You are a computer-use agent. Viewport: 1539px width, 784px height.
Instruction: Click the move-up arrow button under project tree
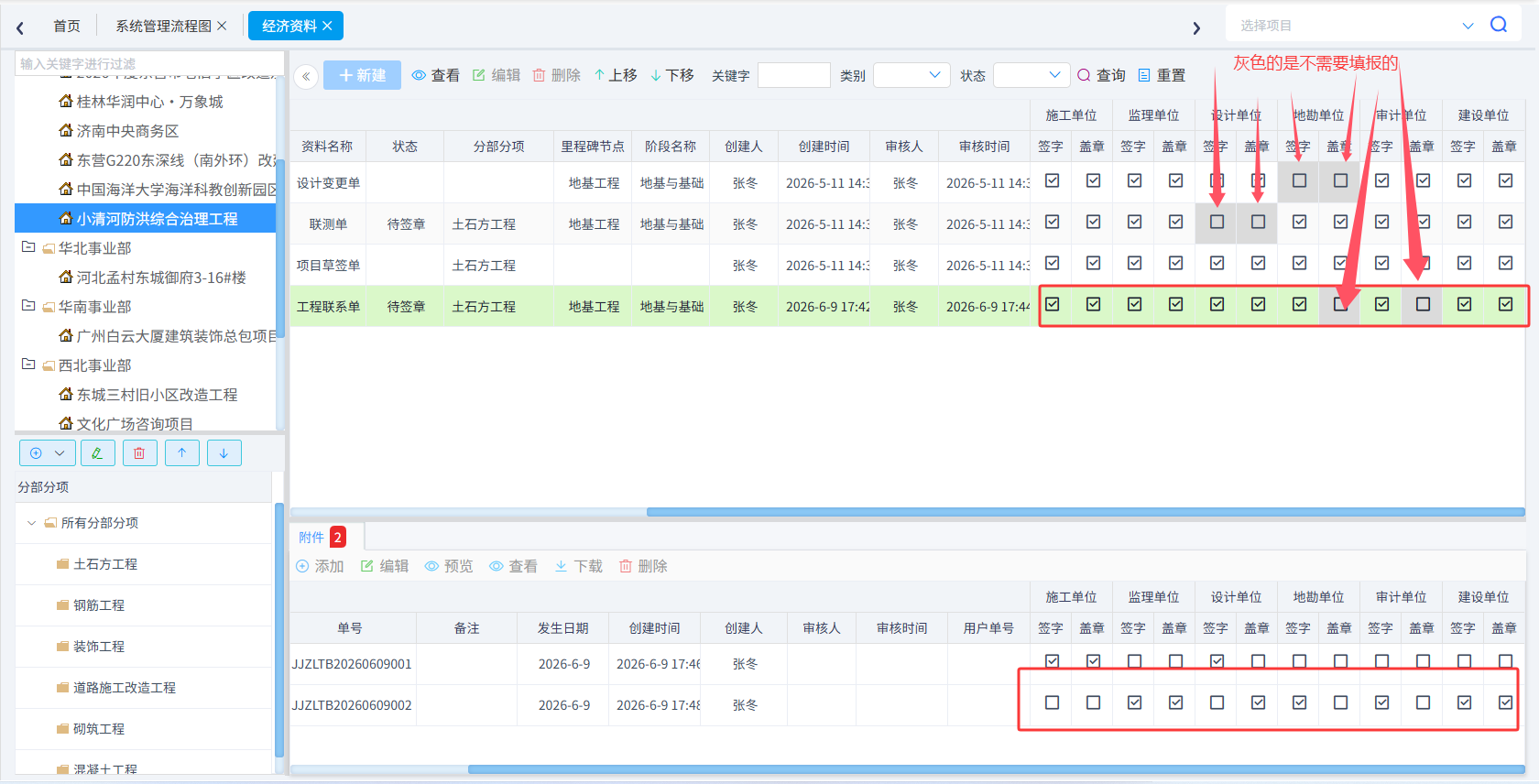pos(182,452)
